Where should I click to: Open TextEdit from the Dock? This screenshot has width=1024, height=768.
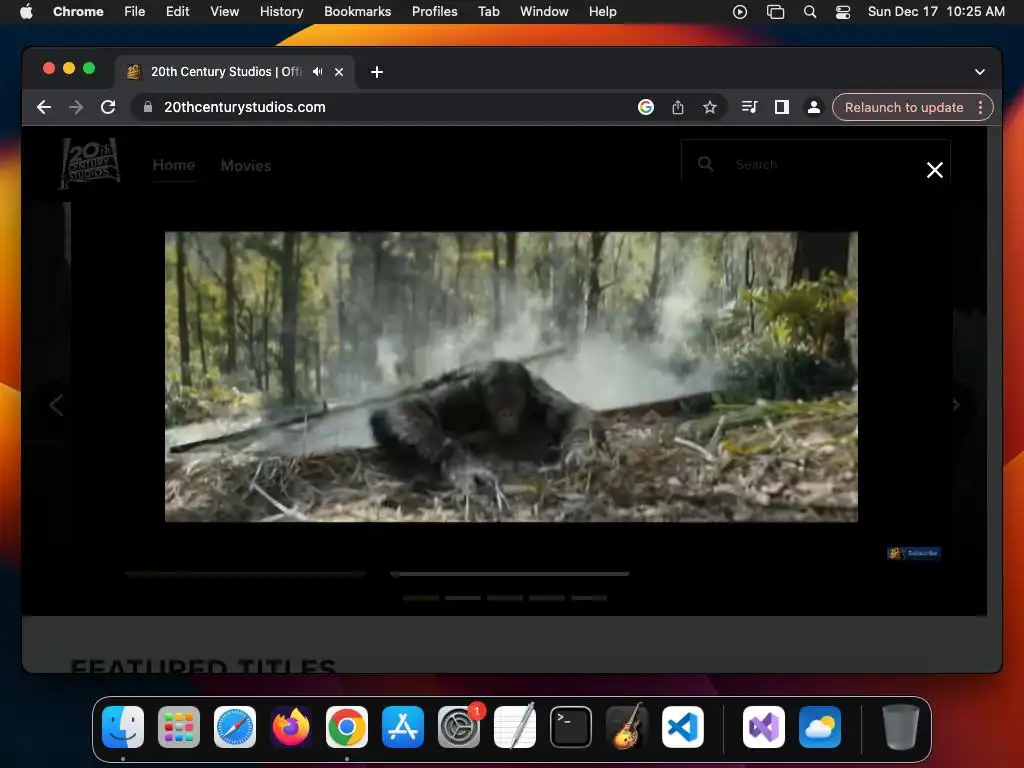click(515, 727)
